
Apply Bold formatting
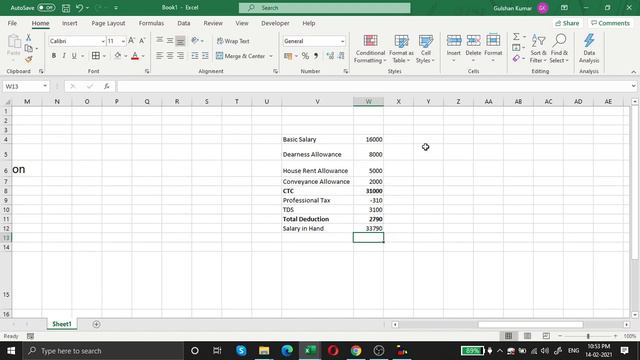(x=54, y=56)
